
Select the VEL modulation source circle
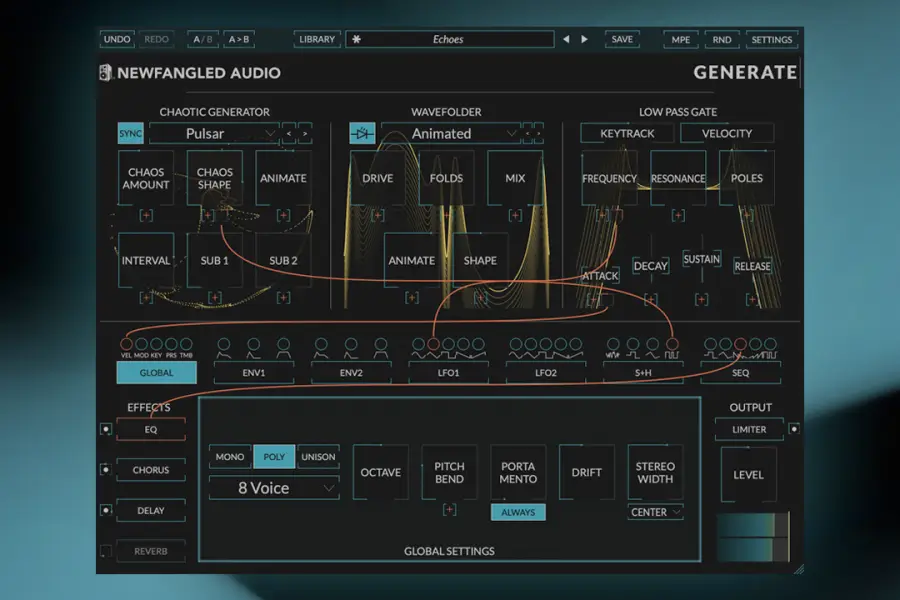point(126,343)
